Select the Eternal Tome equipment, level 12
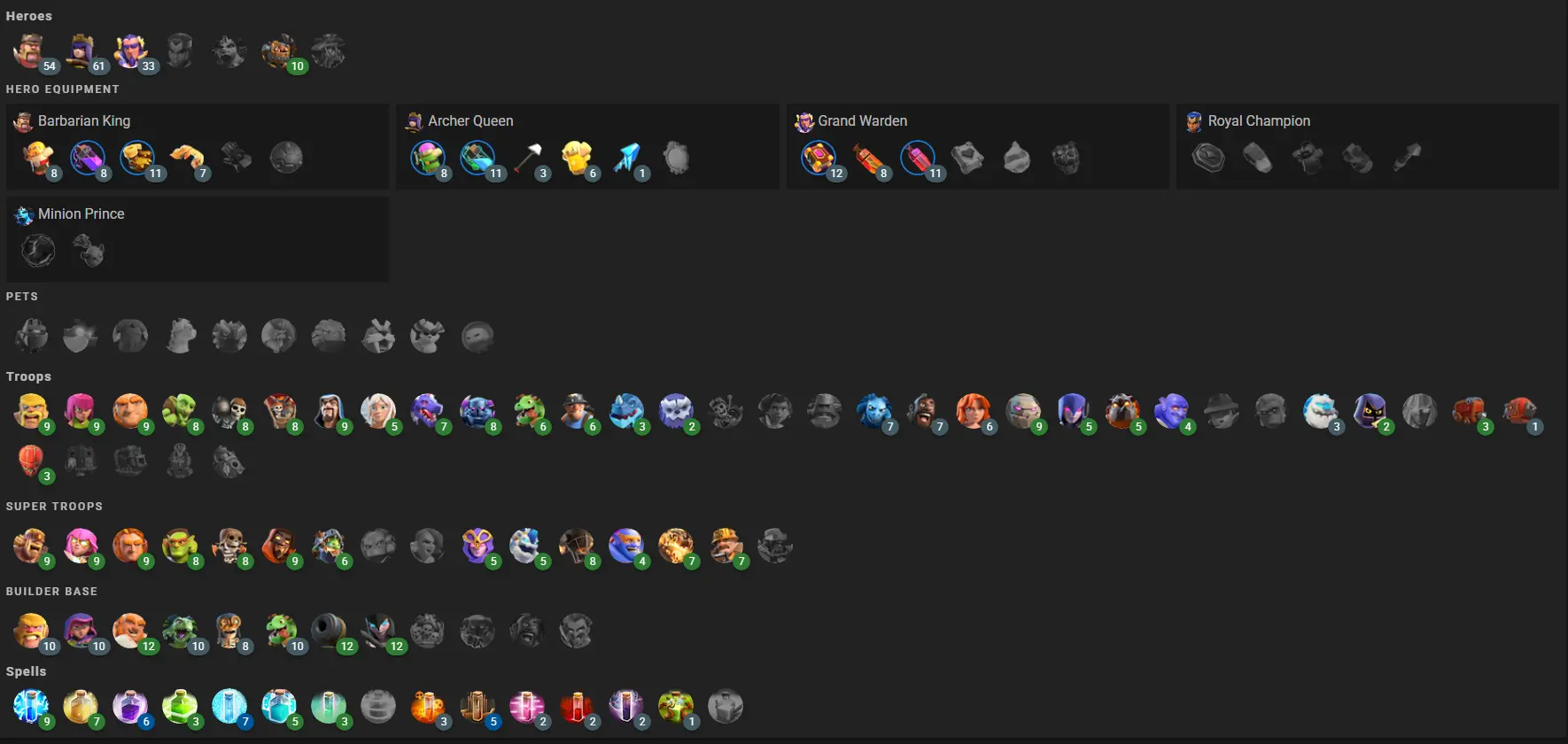 [x=819, y=158]
